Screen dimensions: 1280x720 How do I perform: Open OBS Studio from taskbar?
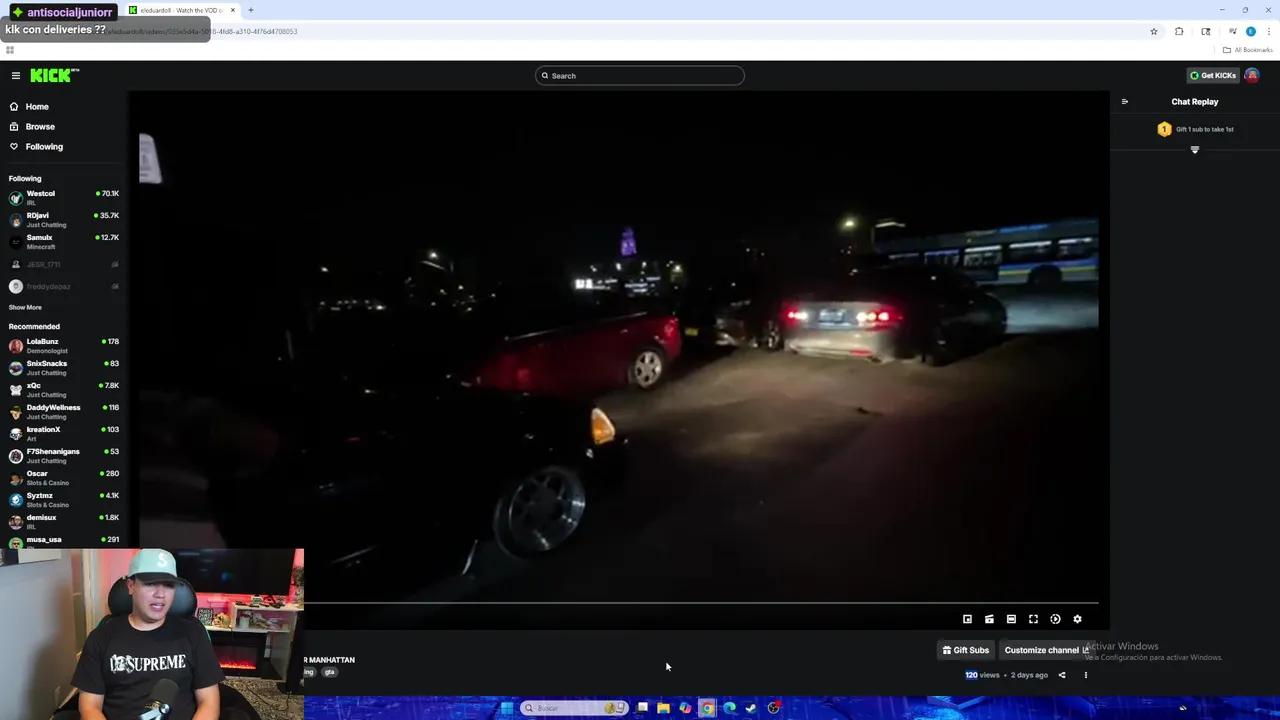pyautogui.click(x=773, y=708)
